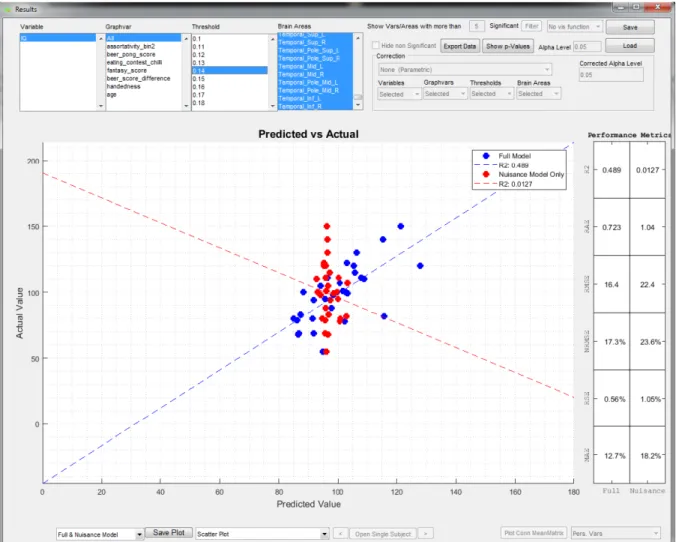This screenshot has height=542, width=676.
Task: Select threshold 0.11
Action: pyautogui.click(x=230, y=47)
